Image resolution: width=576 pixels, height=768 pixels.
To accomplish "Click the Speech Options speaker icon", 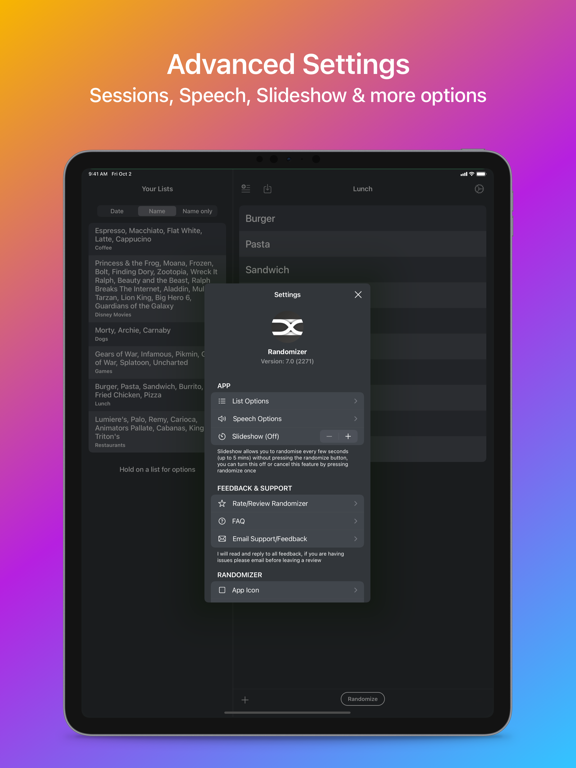I will pyautogui.click(x=222, y=419).
